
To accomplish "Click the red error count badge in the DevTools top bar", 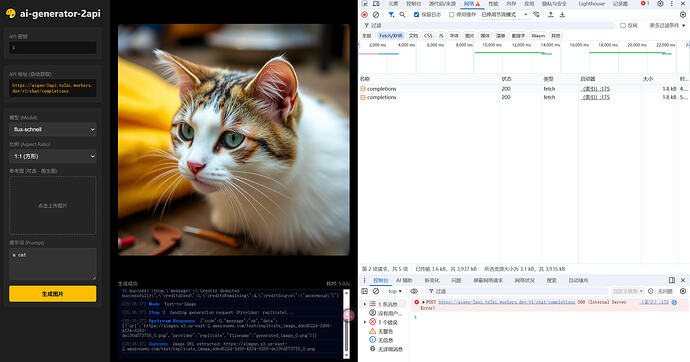I will point(645,4).
